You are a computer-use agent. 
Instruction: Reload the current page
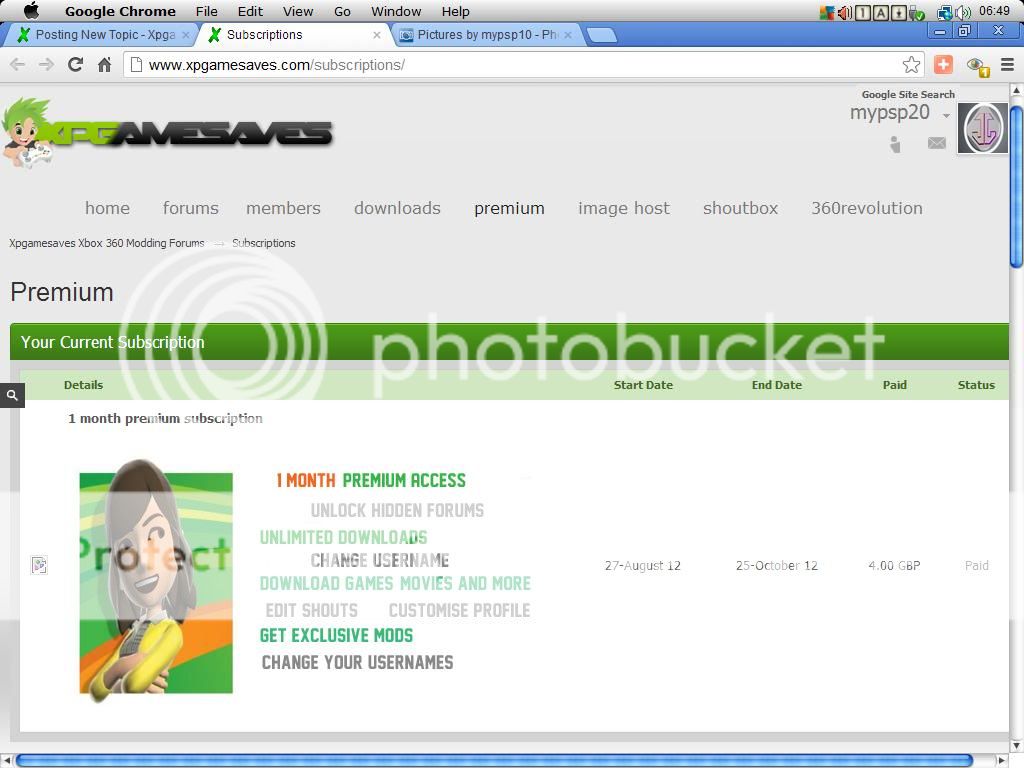[x=75, y=64]
